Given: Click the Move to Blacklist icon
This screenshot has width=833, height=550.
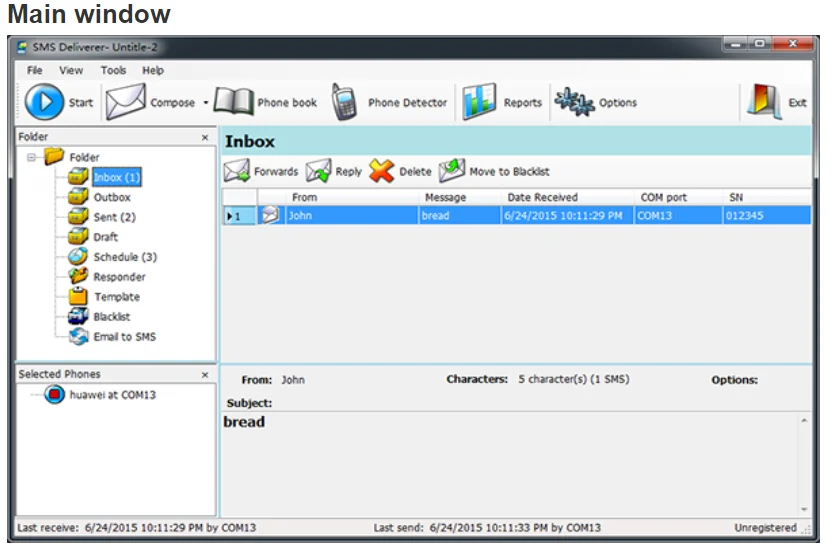Looking at the screenshot, I should pyautogui.click(x=452, y=171).
